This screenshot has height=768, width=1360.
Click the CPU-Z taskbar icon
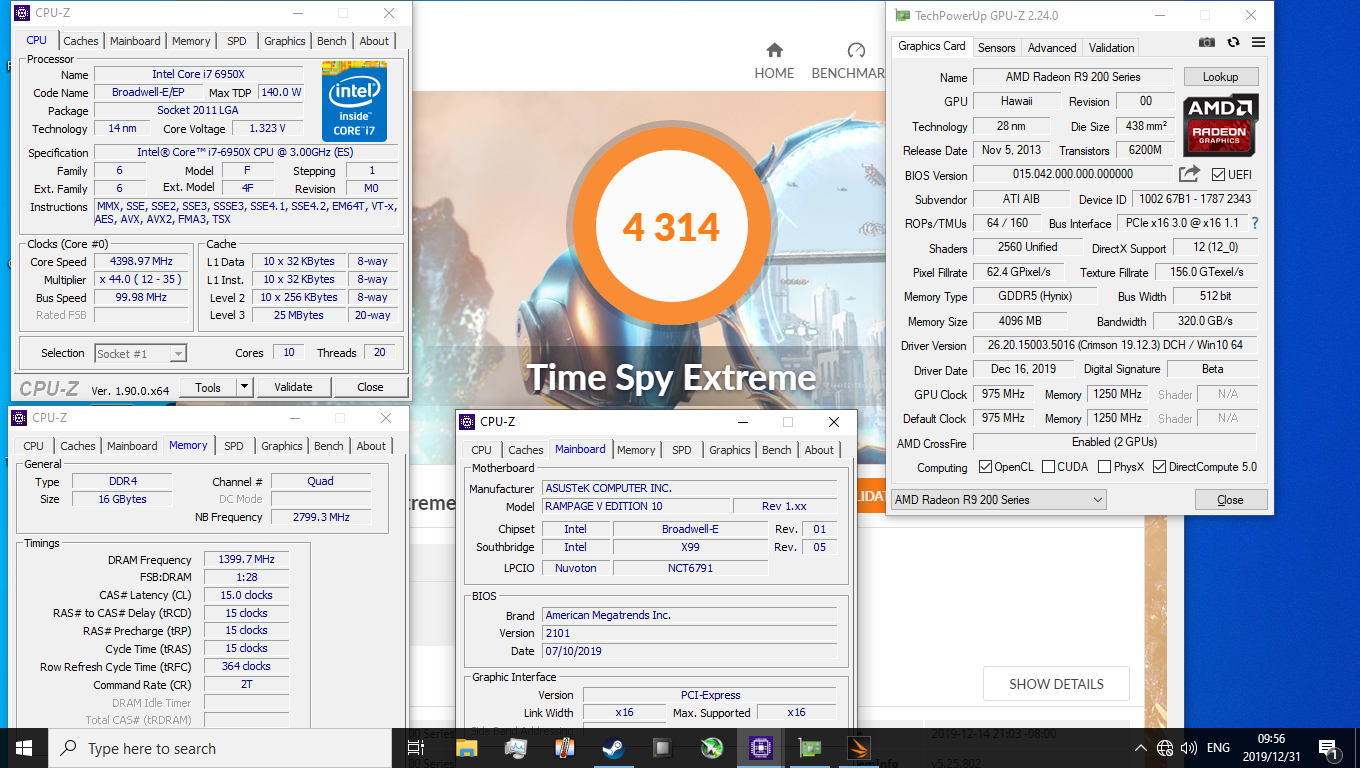click(759, 748)
